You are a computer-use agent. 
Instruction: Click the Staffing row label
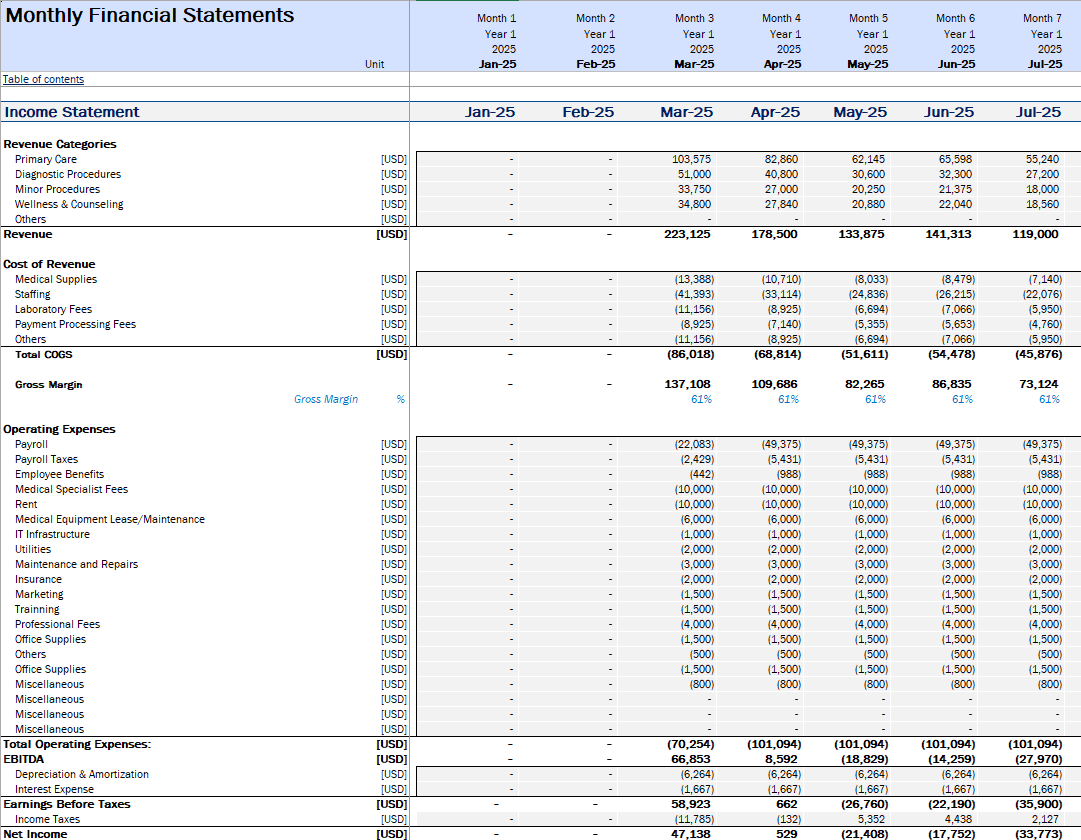coord(34,295)
